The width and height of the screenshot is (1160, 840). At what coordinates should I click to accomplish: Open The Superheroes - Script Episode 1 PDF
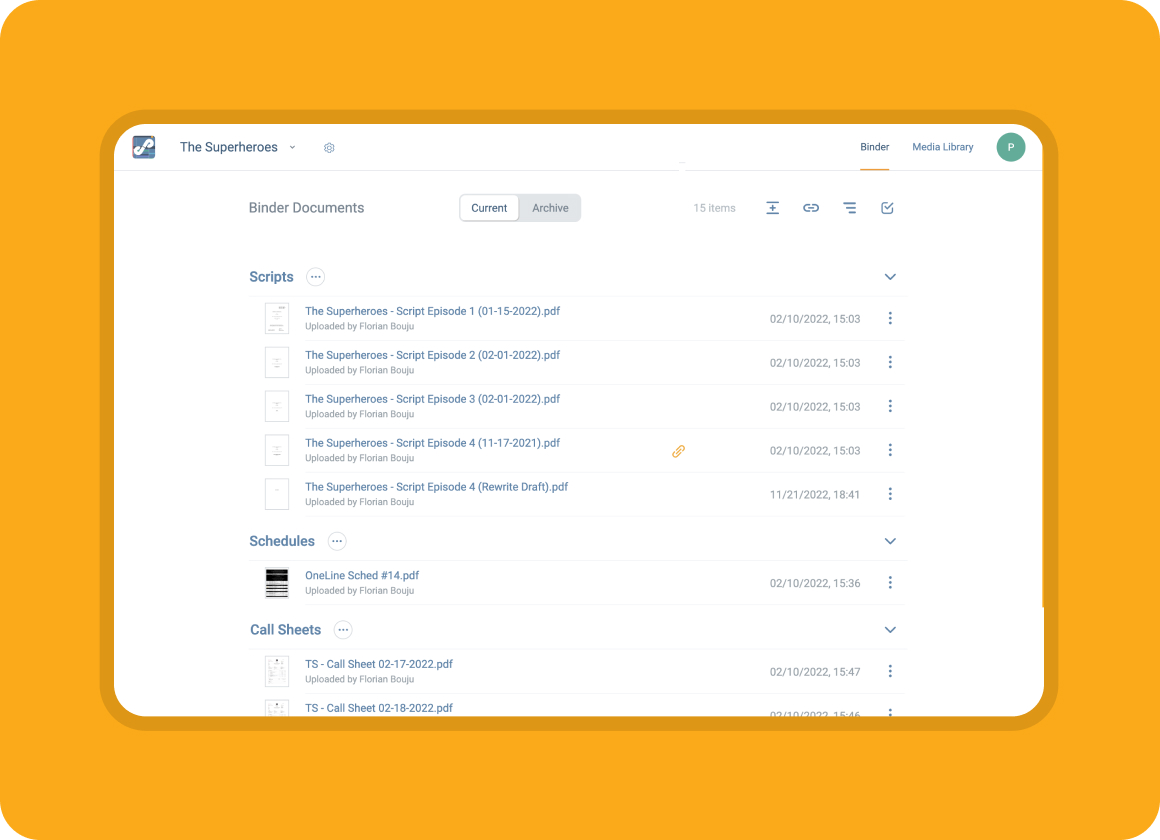tap(432, 311)
